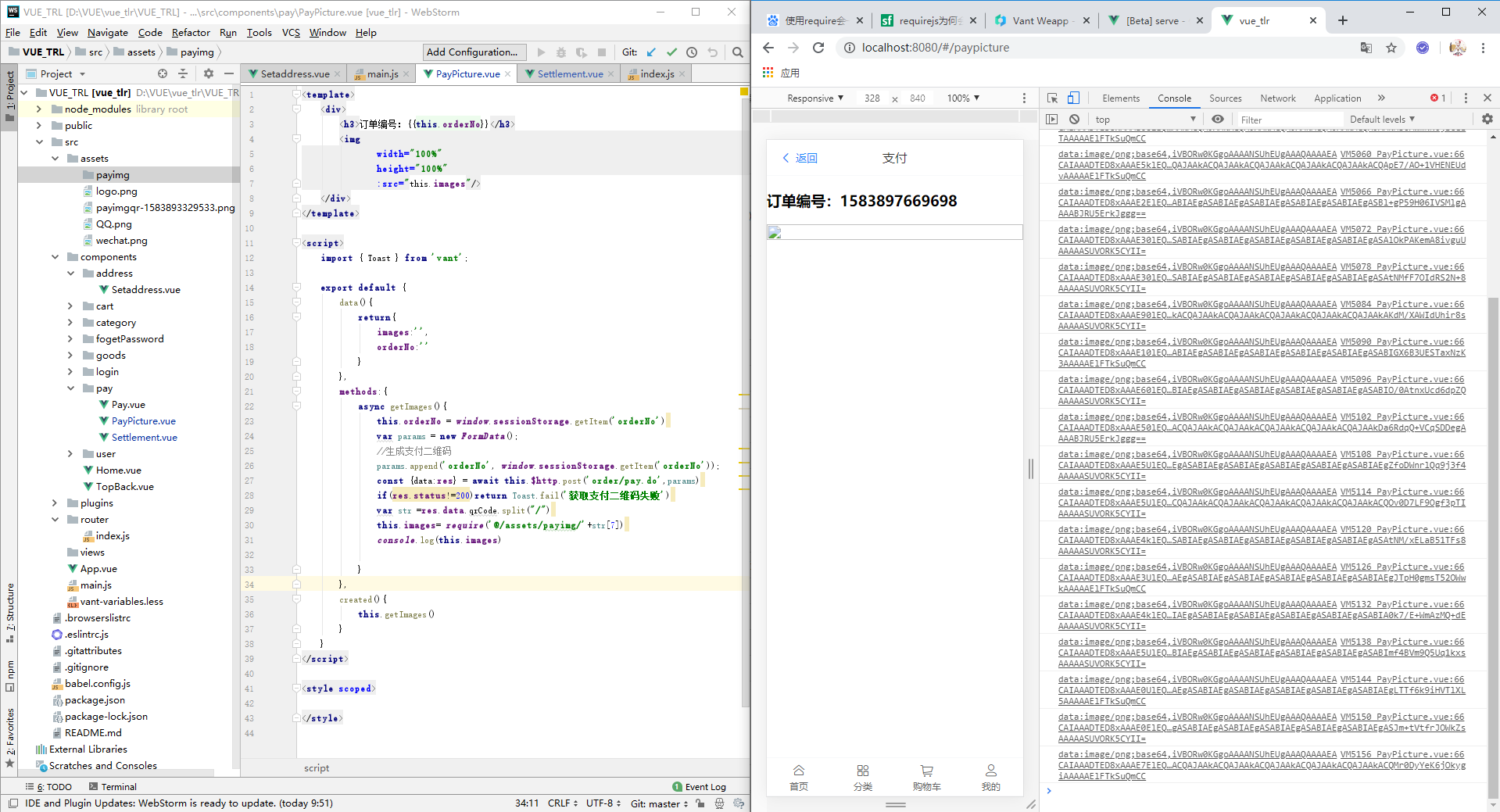
Task: Click Collapse All icon in Project panel
Action: coord(183,73)
